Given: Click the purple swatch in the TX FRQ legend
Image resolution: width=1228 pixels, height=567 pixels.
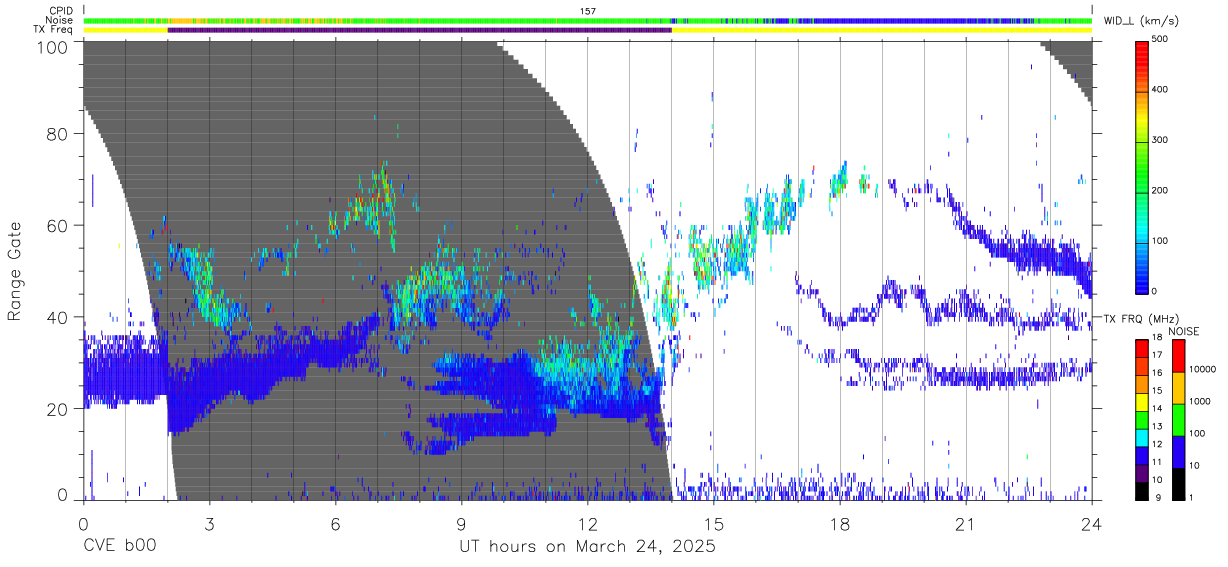Looking at the screenshot, I should pyautogui.click(x=1141, y=472).
